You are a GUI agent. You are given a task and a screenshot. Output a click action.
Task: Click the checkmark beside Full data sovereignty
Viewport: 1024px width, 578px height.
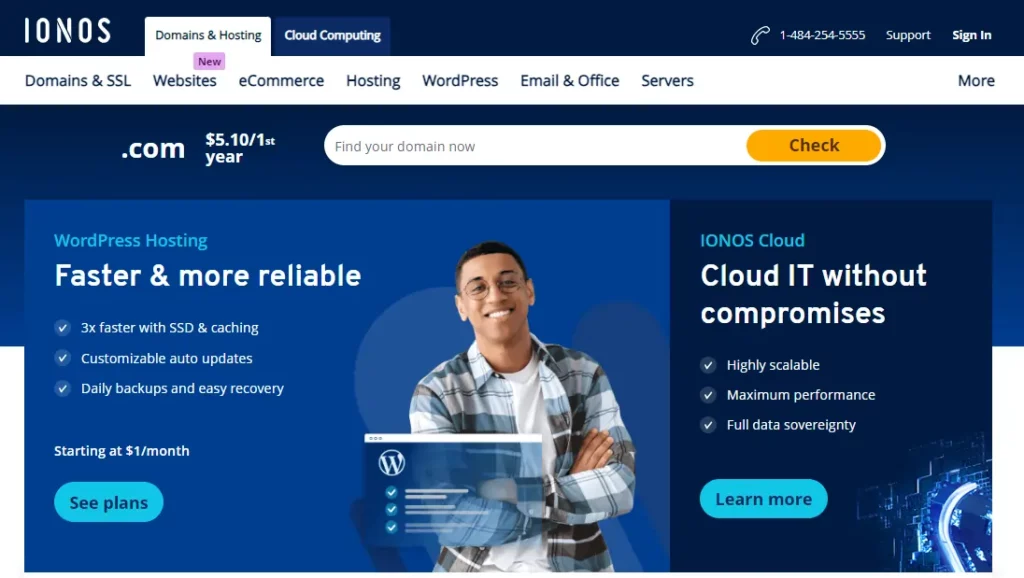(709, 425)
